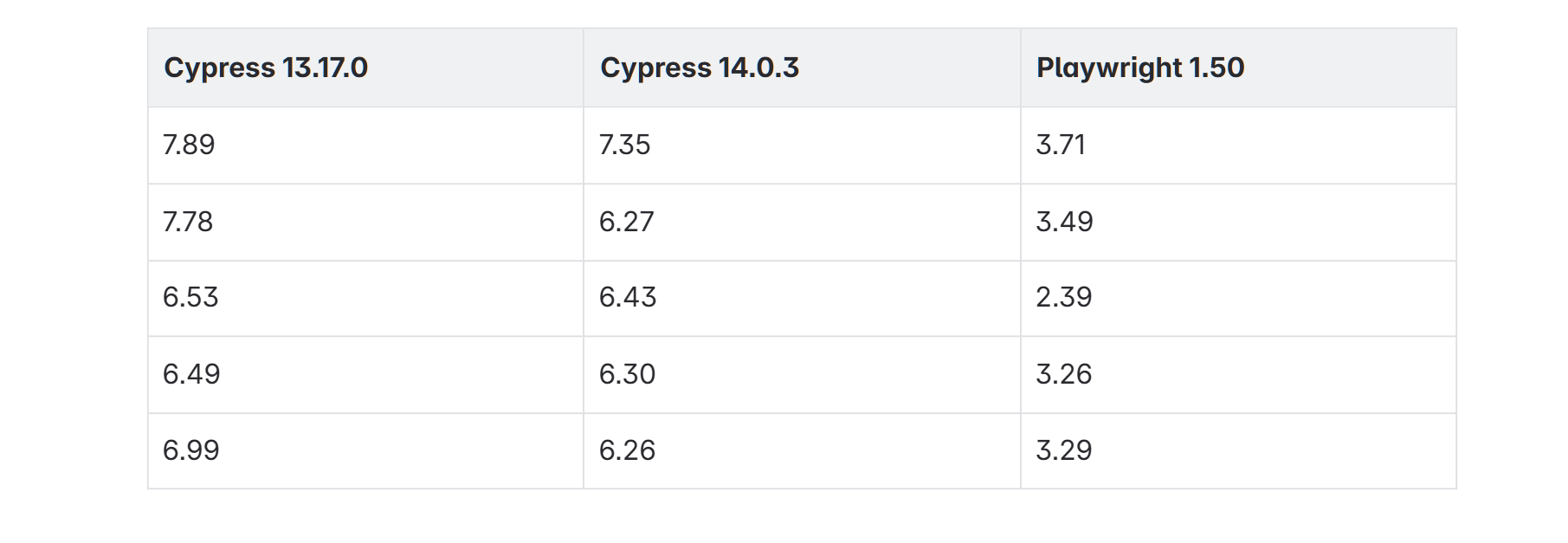Image resolution: width=1568 pixels, height=543 pixels.
Task: Click the cell showing 6.27
Action: (x=802, y=222)
